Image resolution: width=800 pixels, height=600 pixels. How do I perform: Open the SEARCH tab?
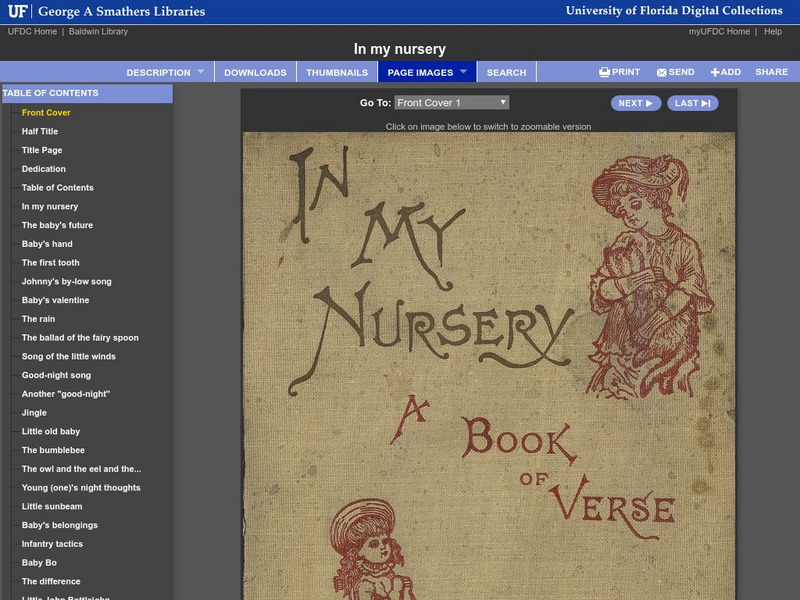click(506, 72)
